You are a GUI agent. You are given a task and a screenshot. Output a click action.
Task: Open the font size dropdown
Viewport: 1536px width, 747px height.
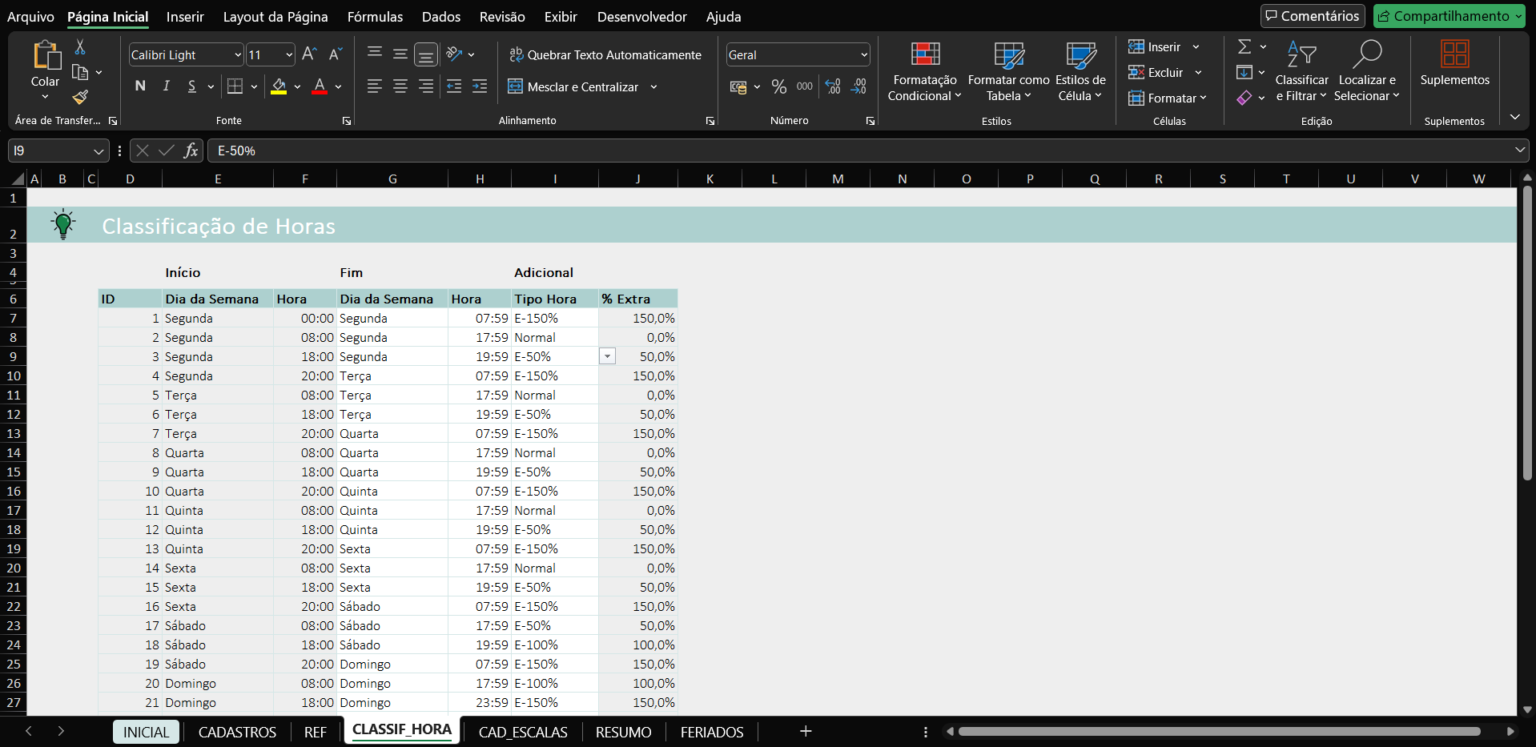point(290,54)
